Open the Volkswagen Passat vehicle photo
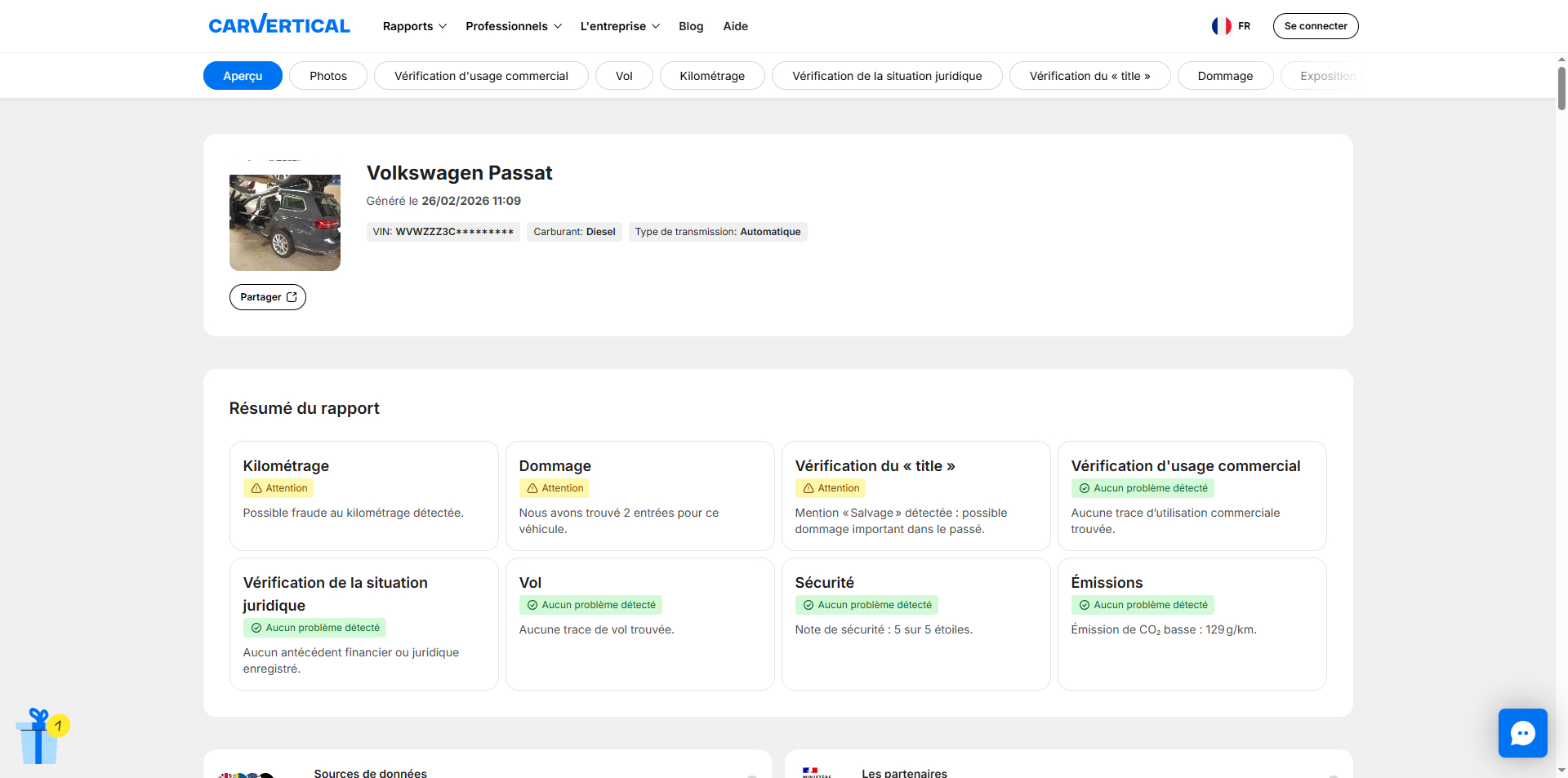1568x778 pixels. click(285, 216)
